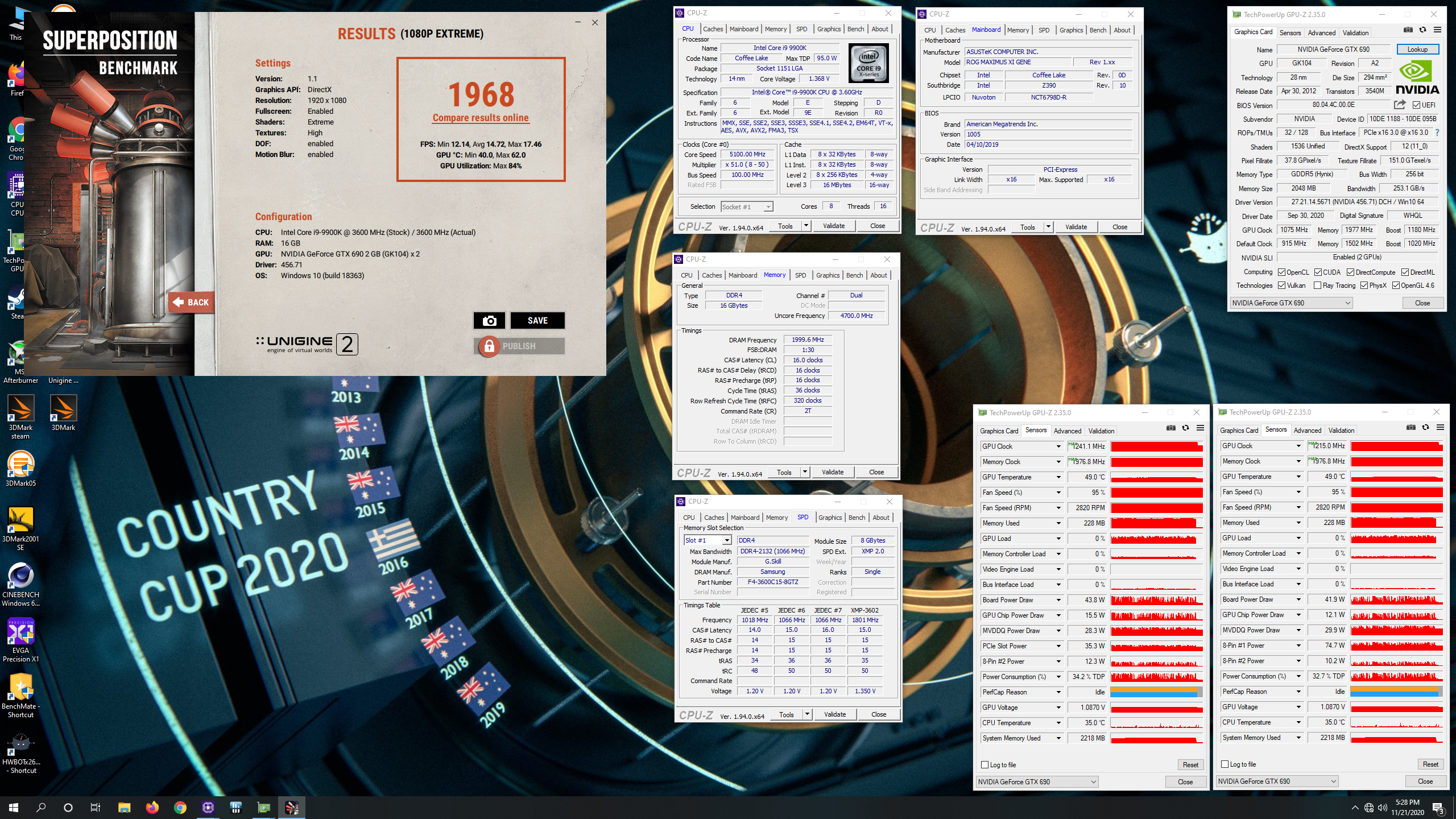The width and height of the screenshot is (1456, 819).
Task: Open the 3DMark2001 SE desktop icon
Action: click(x=20, y=528)
